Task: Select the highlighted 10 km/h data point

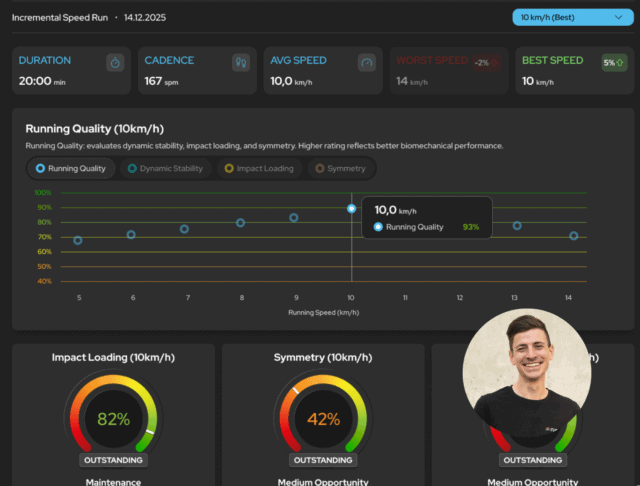Action: 351,209
